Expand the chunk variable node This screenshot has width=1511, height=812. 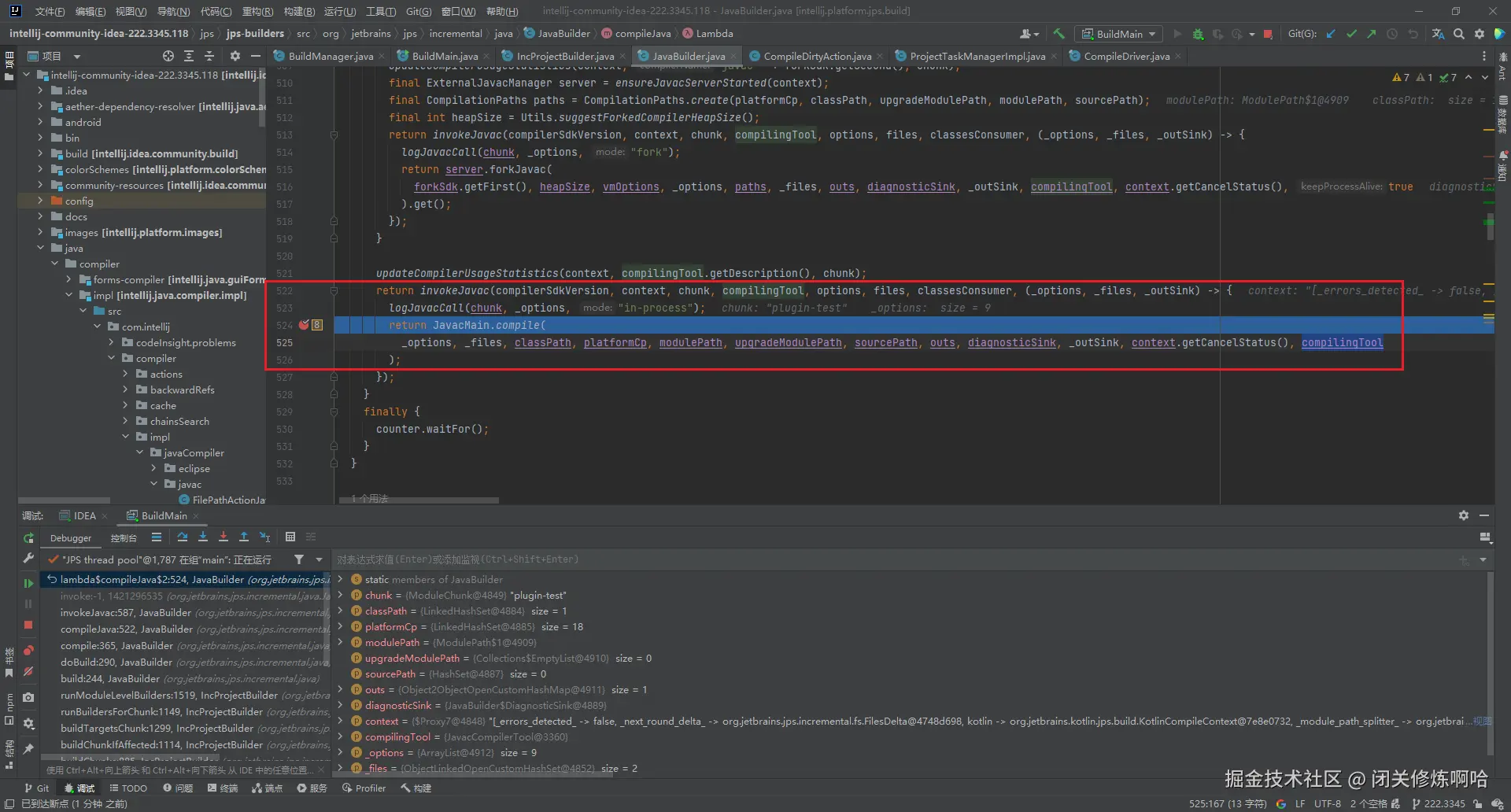tap(340, 596)
